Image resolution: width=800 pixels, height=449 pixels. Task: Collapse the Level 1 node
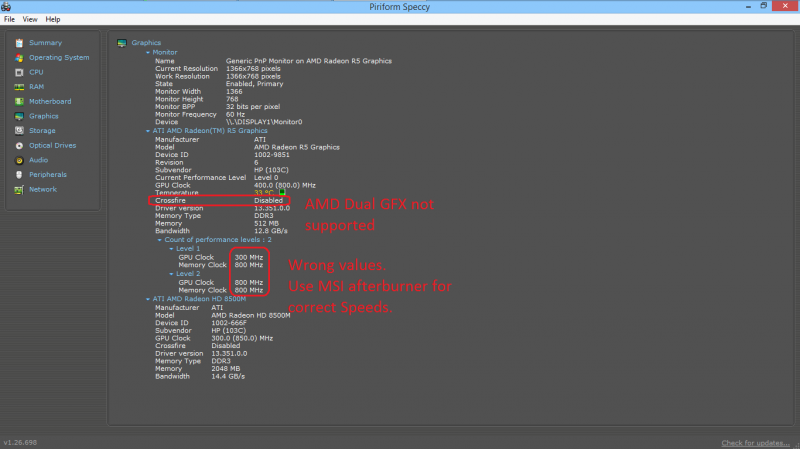pyautogui.click(x=171, y=249)
